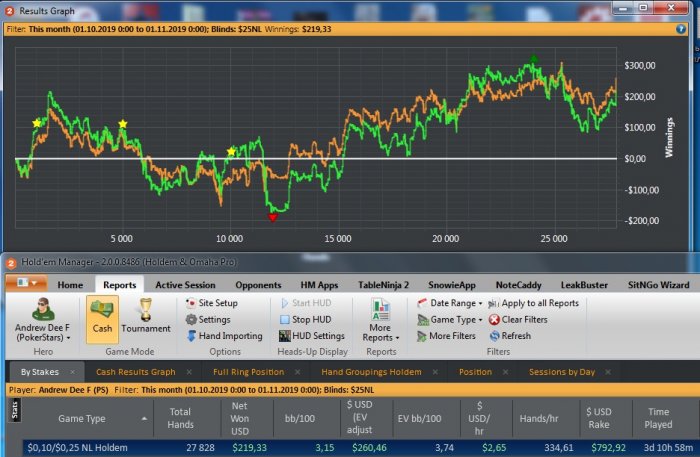Open TableNinja 2 tab
Screen dimensions: 700x457
(383, 285)
